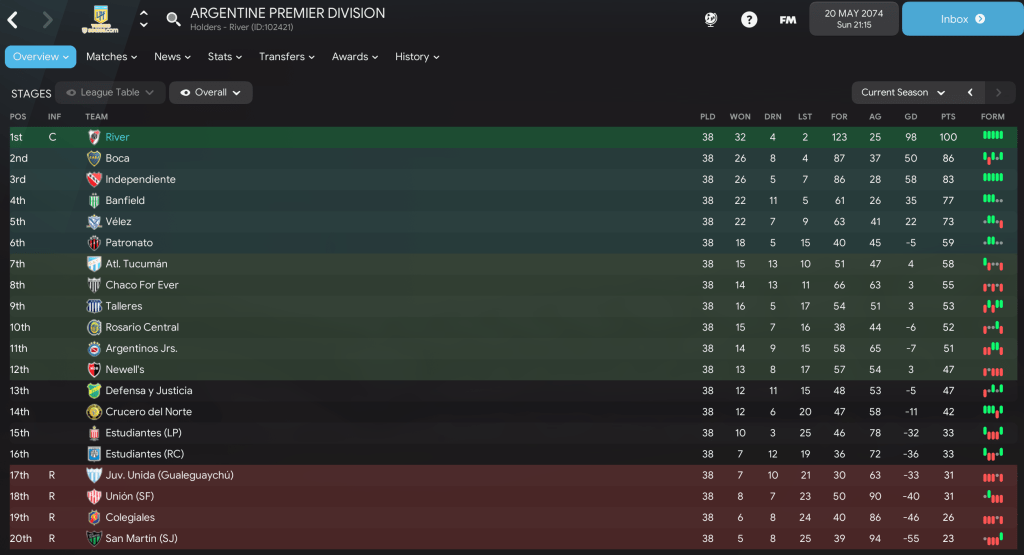The height and width of the screenshot is (555, 1024).
Task: Toggle the League Table view selector
Action: tap(110, 93)
